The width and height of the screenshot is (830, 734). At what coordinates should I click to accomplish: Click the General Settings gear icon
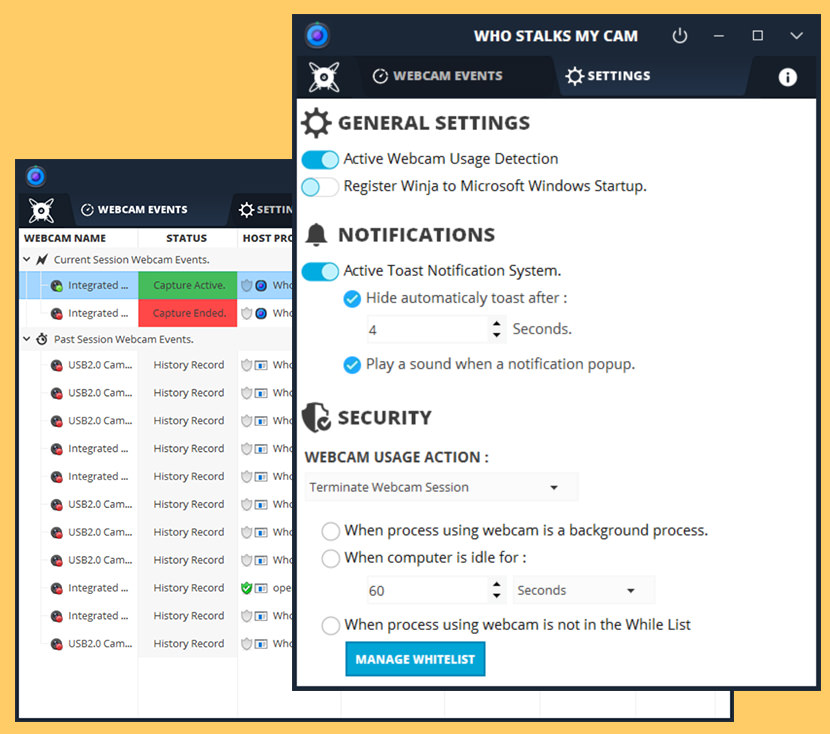click(317, 123)
